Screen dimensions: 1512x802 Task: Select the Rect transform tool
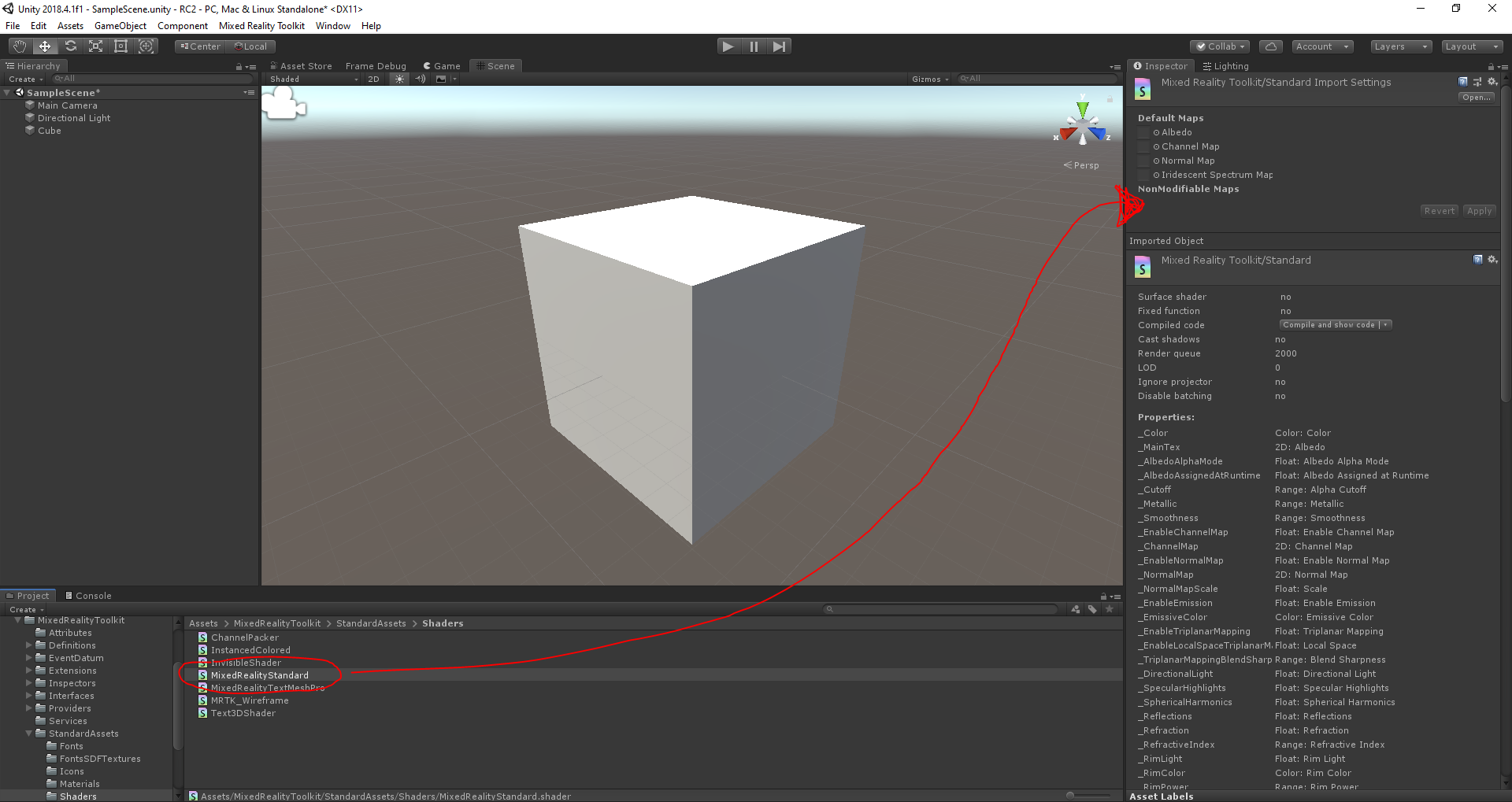[120, 46]
